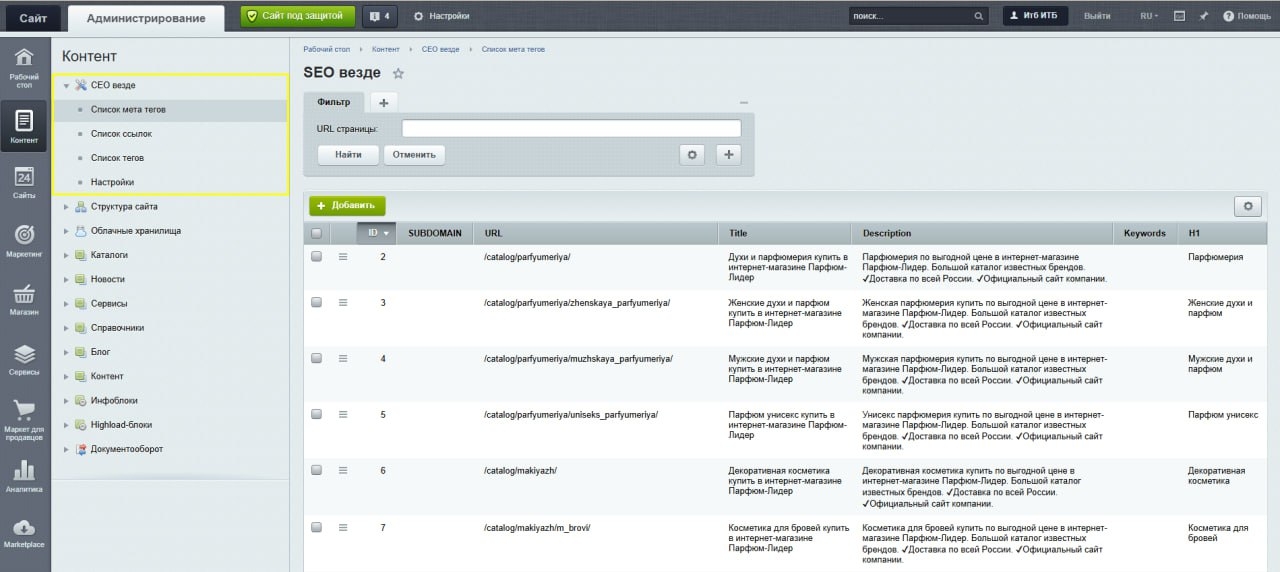Open the Контент sidebar section

25,127
